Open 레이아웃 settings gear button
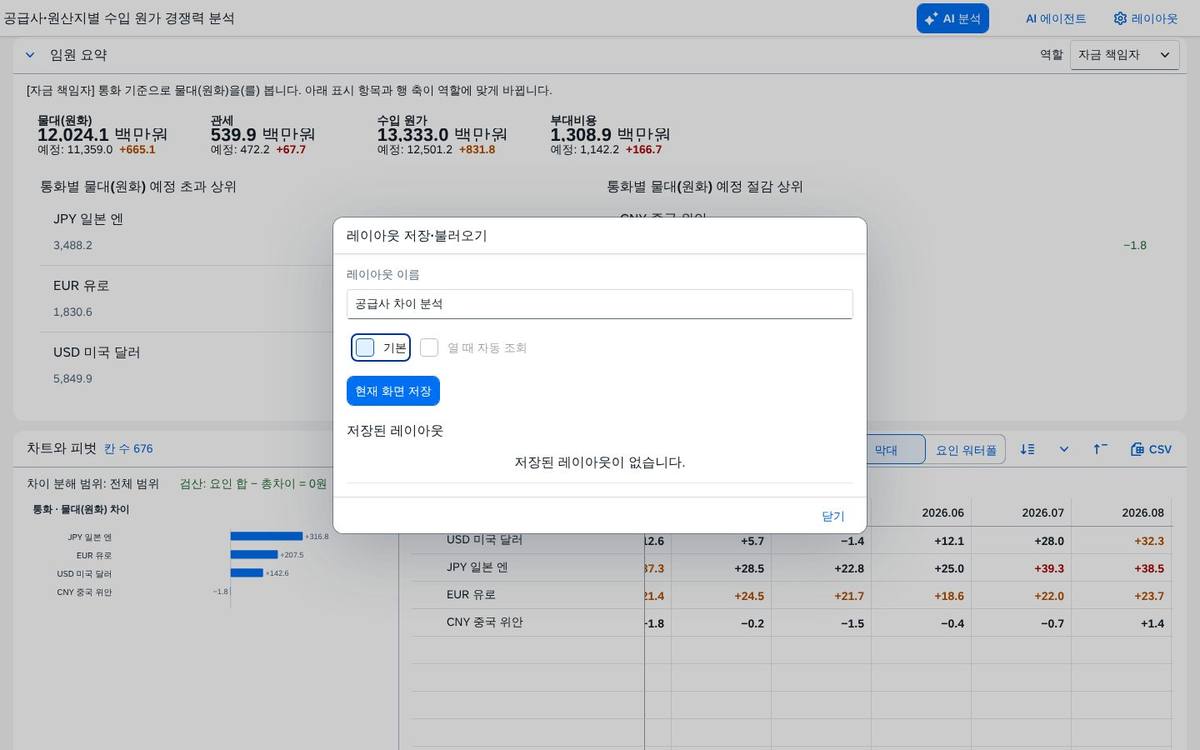 click(x=1145, y=18)
